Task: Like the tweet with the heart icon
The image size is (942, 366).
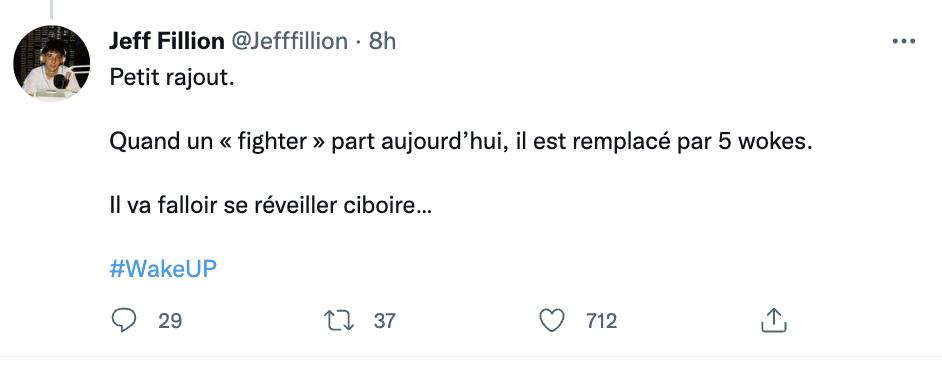Action: [x=552, y=320]
